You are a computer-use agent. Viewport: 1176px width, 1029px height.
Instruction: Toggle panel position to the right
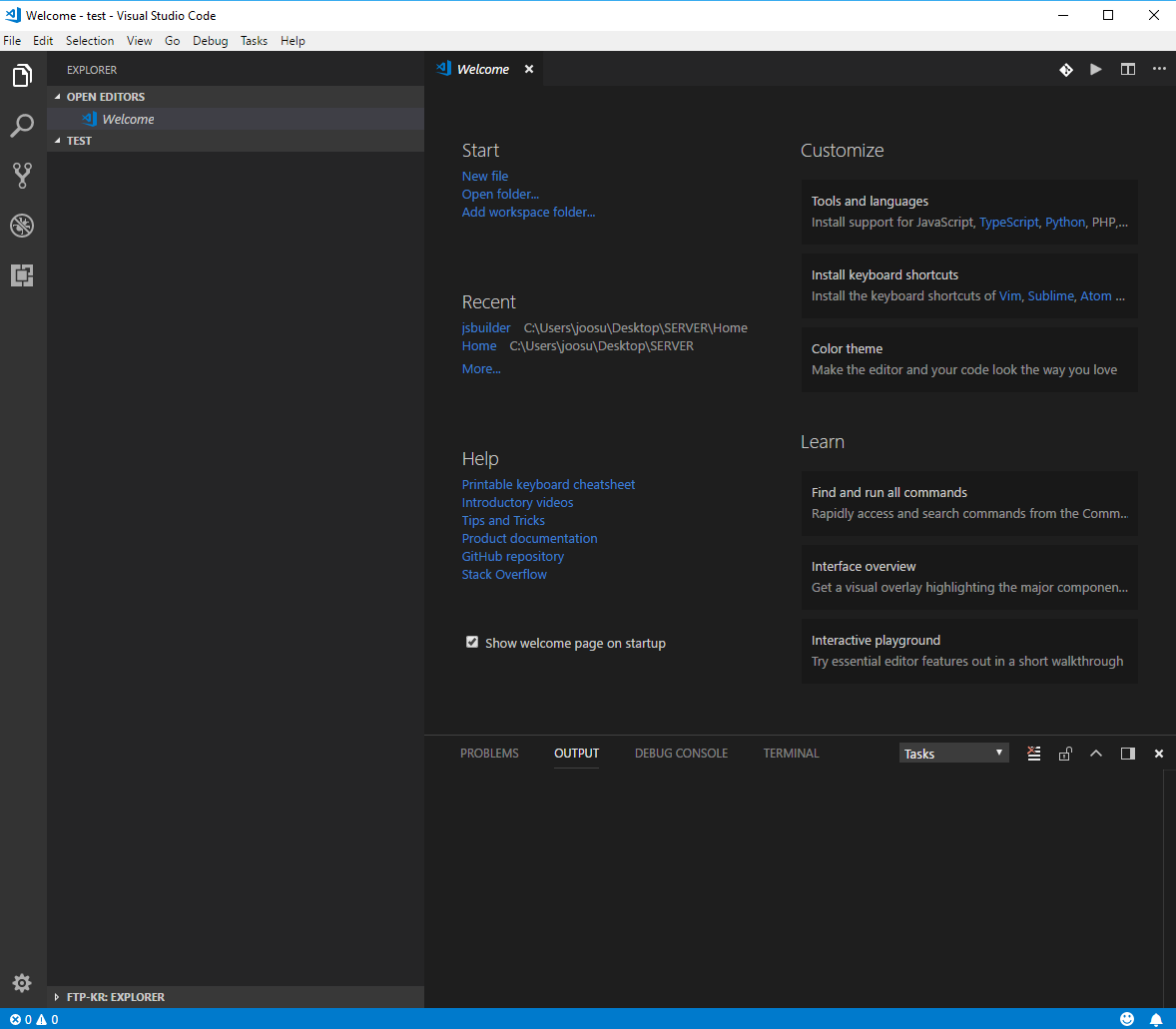pyautogui.click(x=1127, y=754)
